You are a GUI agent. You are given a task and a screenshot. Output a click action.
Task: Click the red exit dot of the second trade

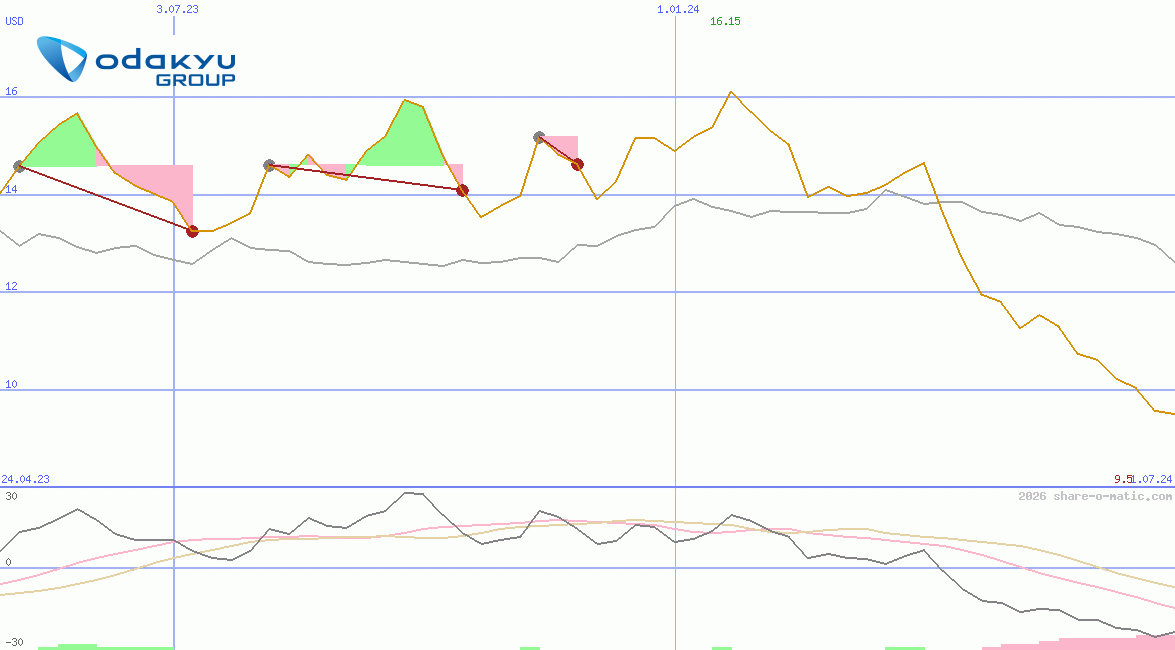[462, 190]
